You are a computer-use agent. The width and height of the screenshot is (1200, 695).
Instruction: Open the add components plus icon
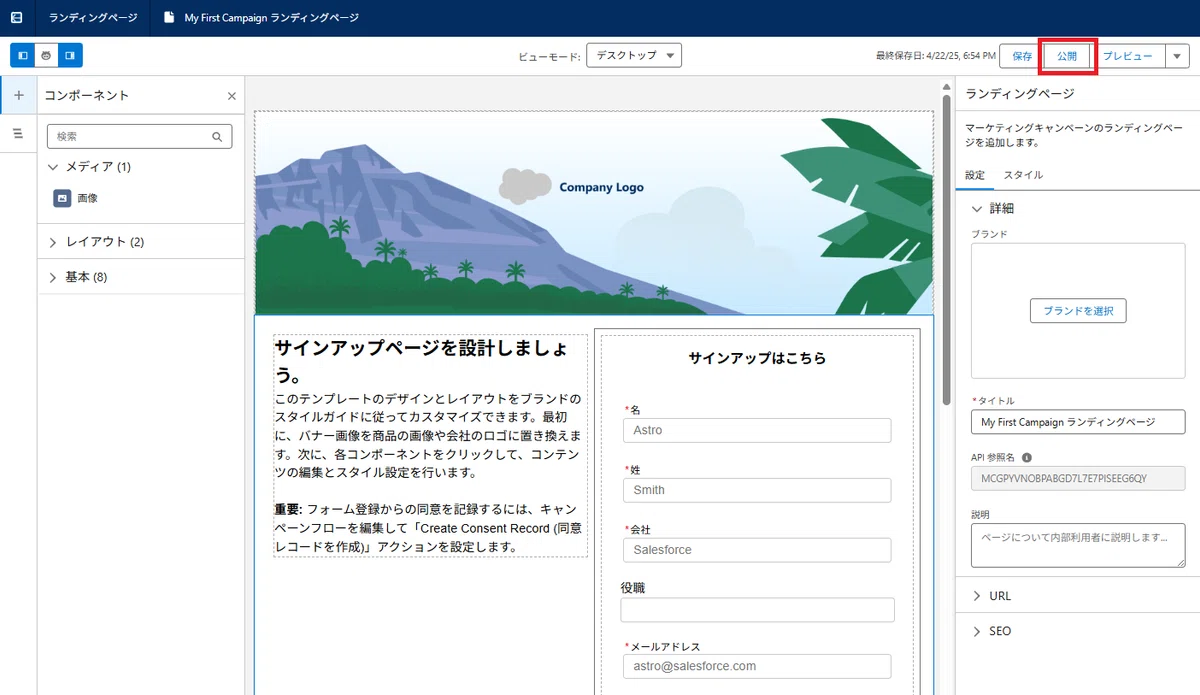click(x=18, y=95)
